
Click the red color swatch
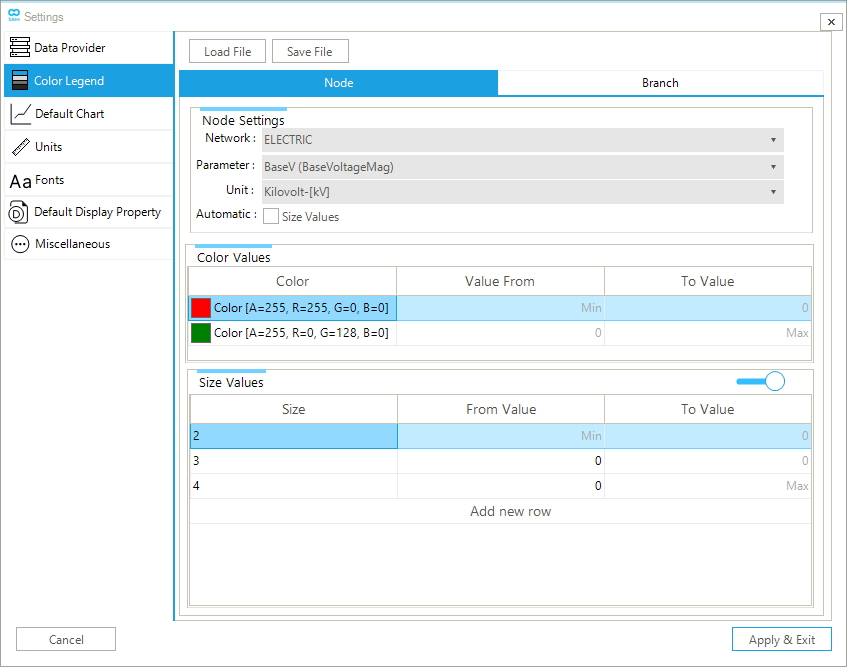pos(201,308)
